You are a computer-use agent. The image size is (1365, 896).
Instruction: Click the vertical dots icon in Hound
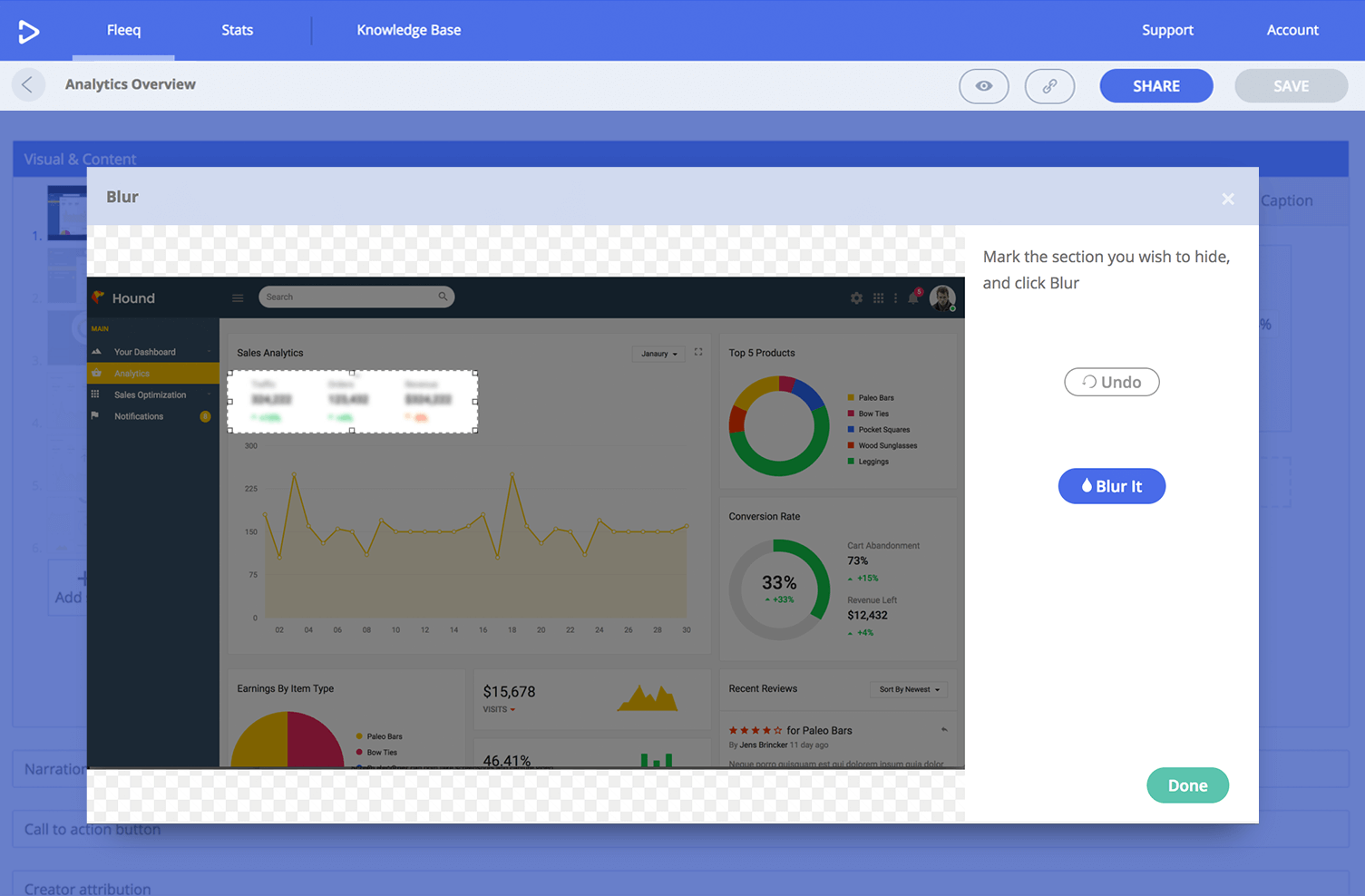[x=896, y=297]
